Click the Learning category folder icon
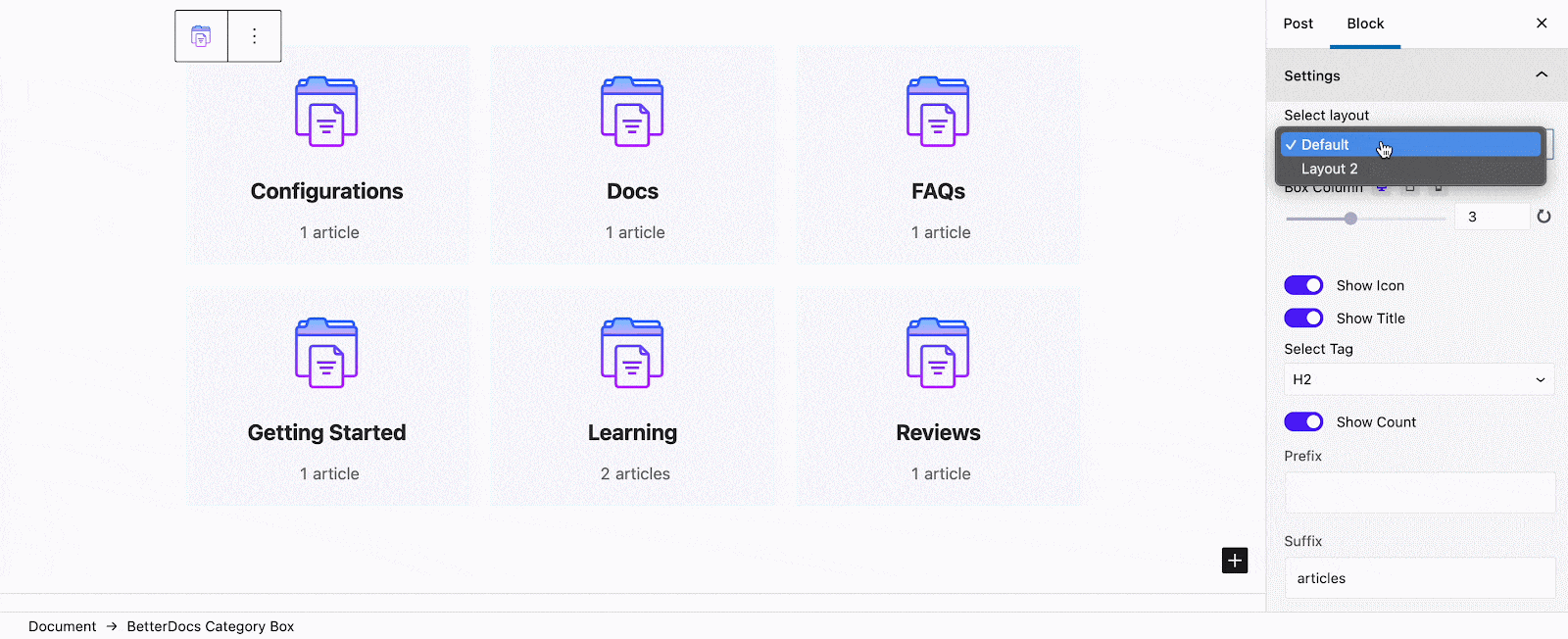Viewport: 1568px width, 639px height. tap(632, 353)
